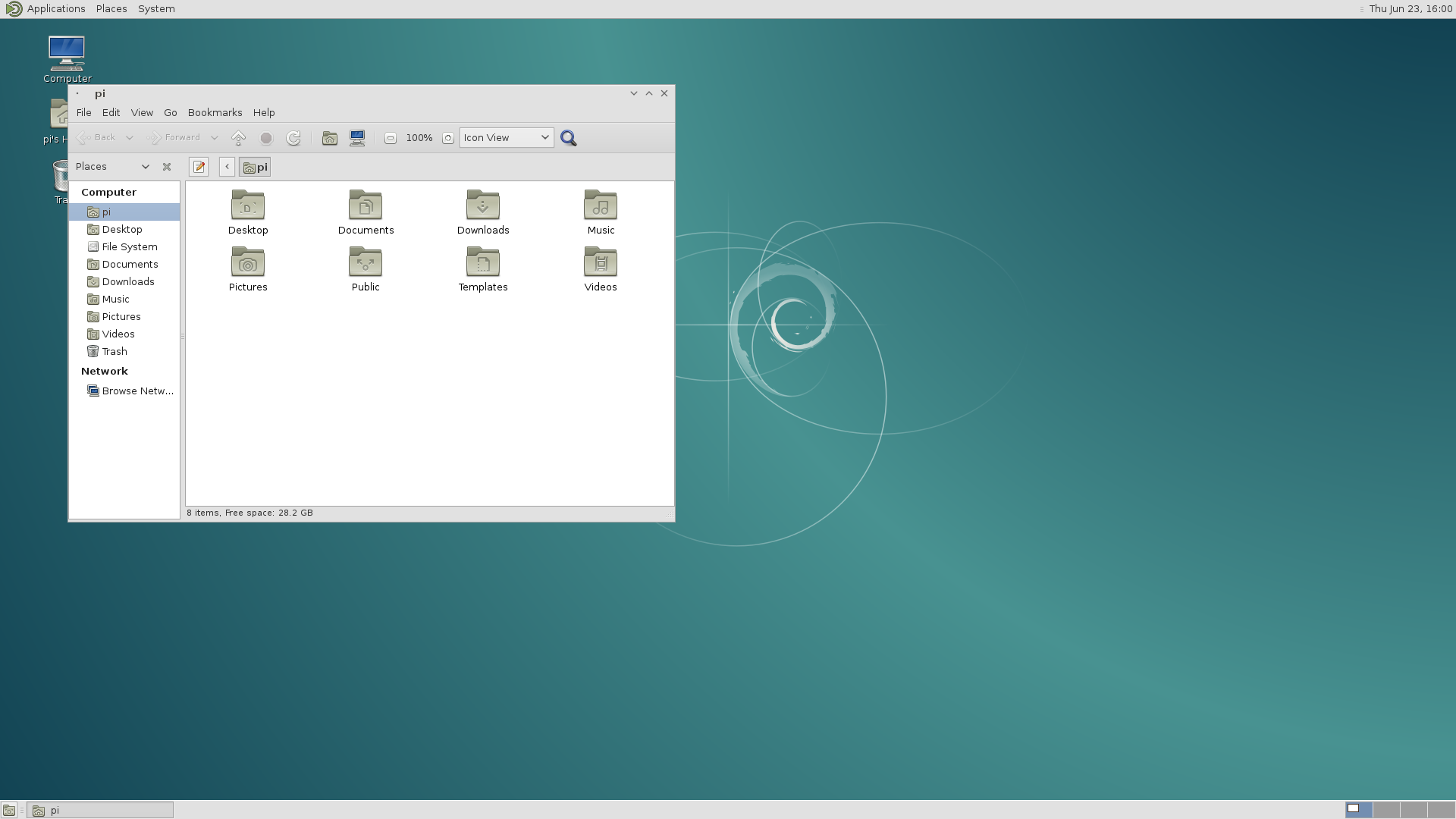The width and height of the screenshot is (1456, 819).
Task: Open Places menu in top panel
Action: (111, 9)
